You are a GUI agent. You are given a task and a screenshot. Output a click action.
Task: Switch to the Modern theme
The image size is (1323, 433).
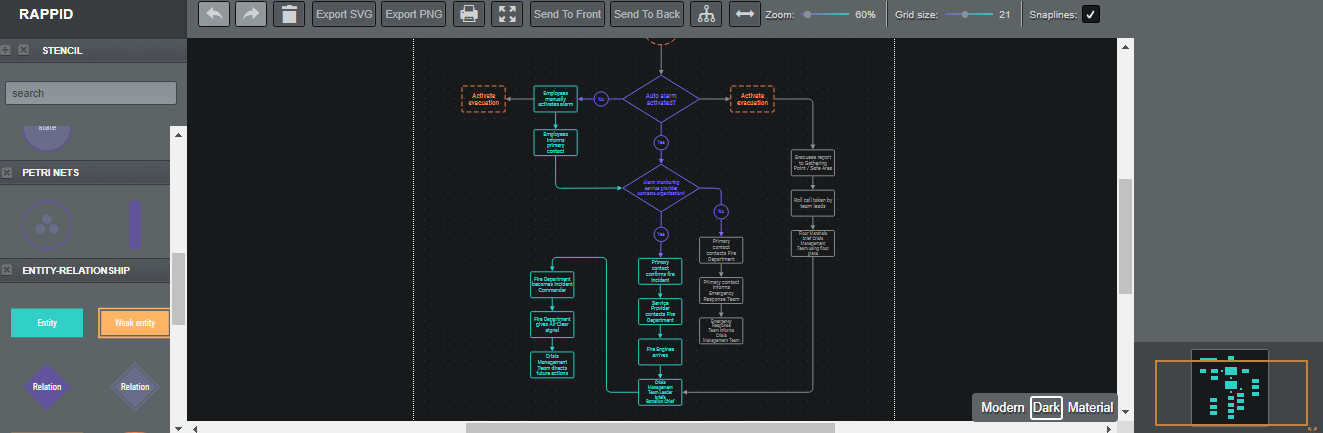coord(1002,407)
